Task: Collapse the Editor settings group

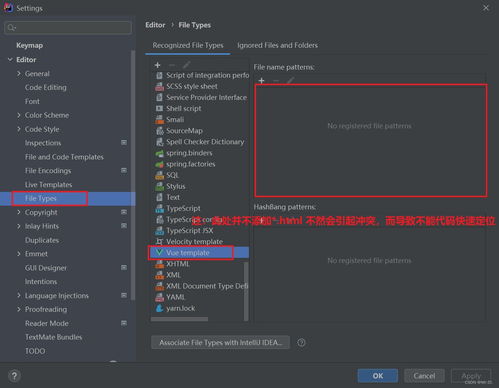Action: point(10,60)
